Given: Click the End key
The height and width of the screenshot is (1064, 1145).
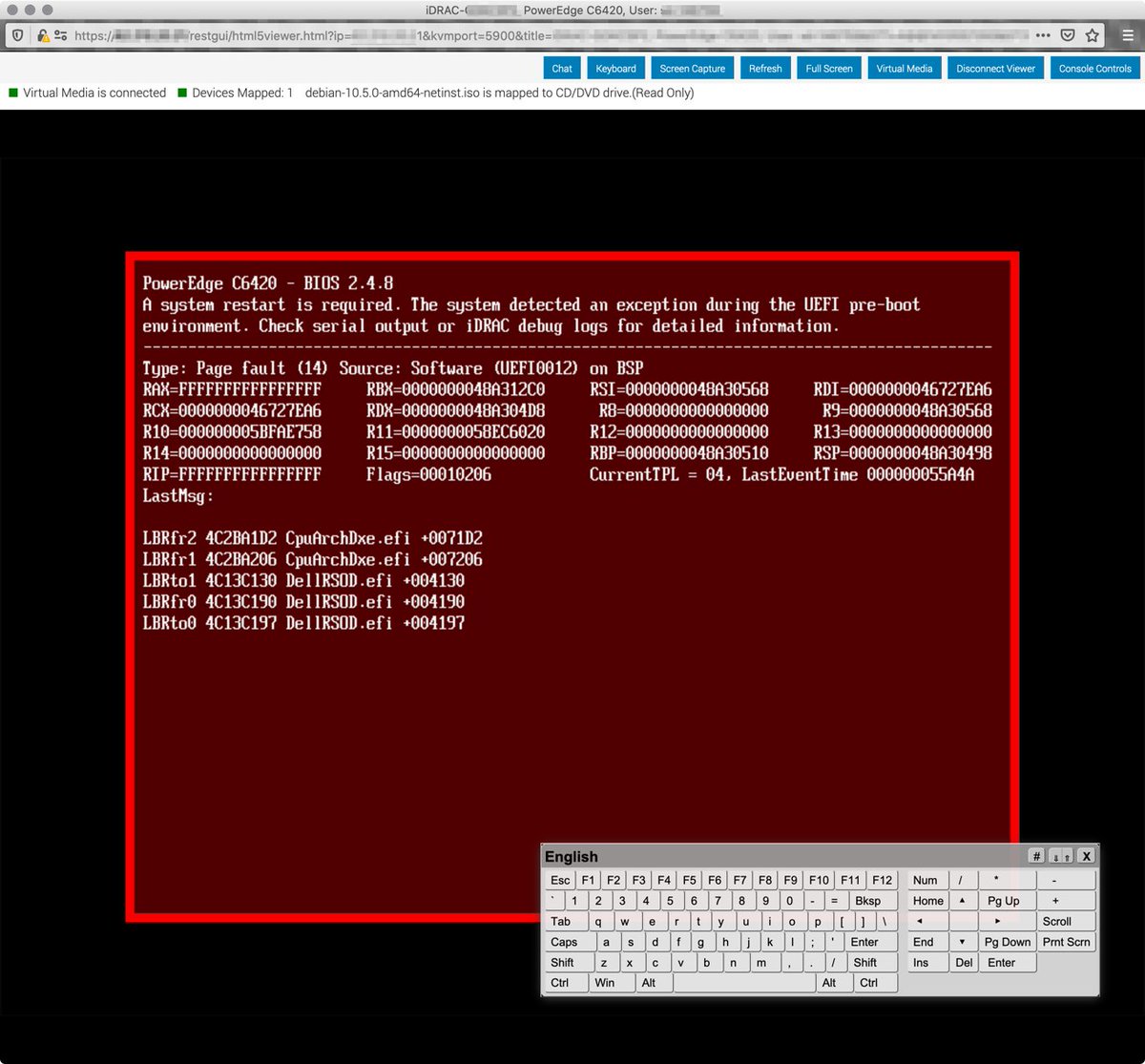Looking at the screenshot, I should [927, 942].
